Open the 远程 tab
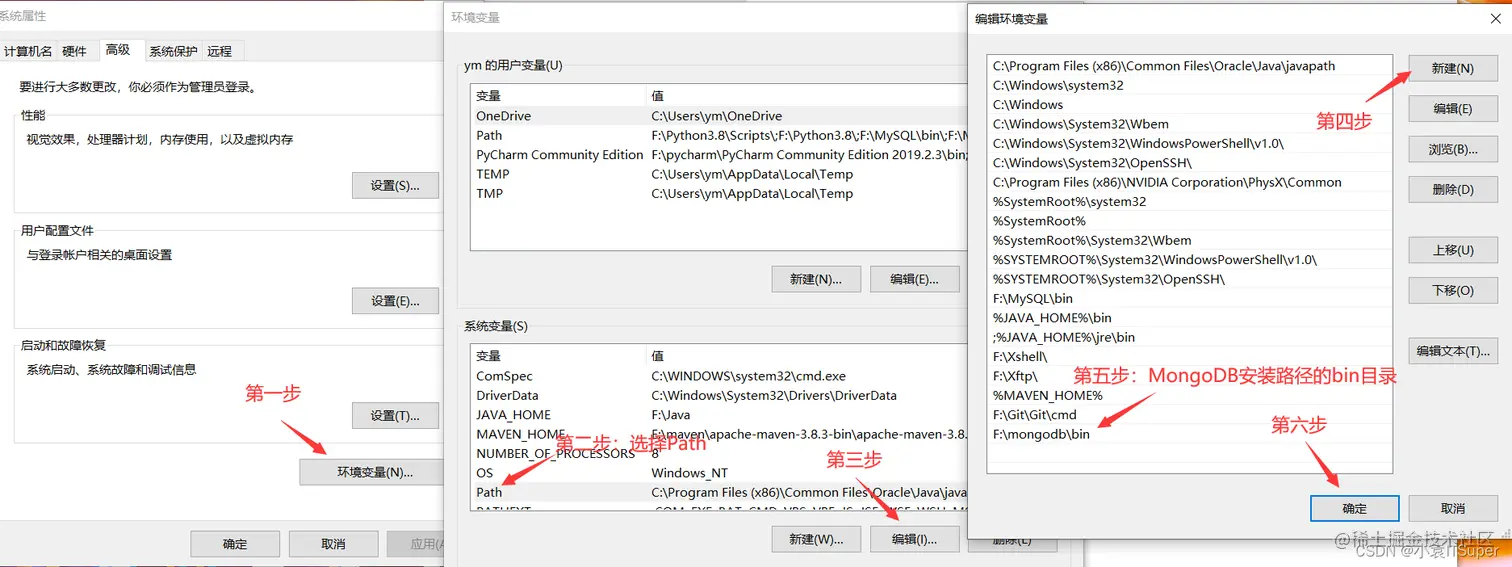1512x567 pixels. coord(219,51)
